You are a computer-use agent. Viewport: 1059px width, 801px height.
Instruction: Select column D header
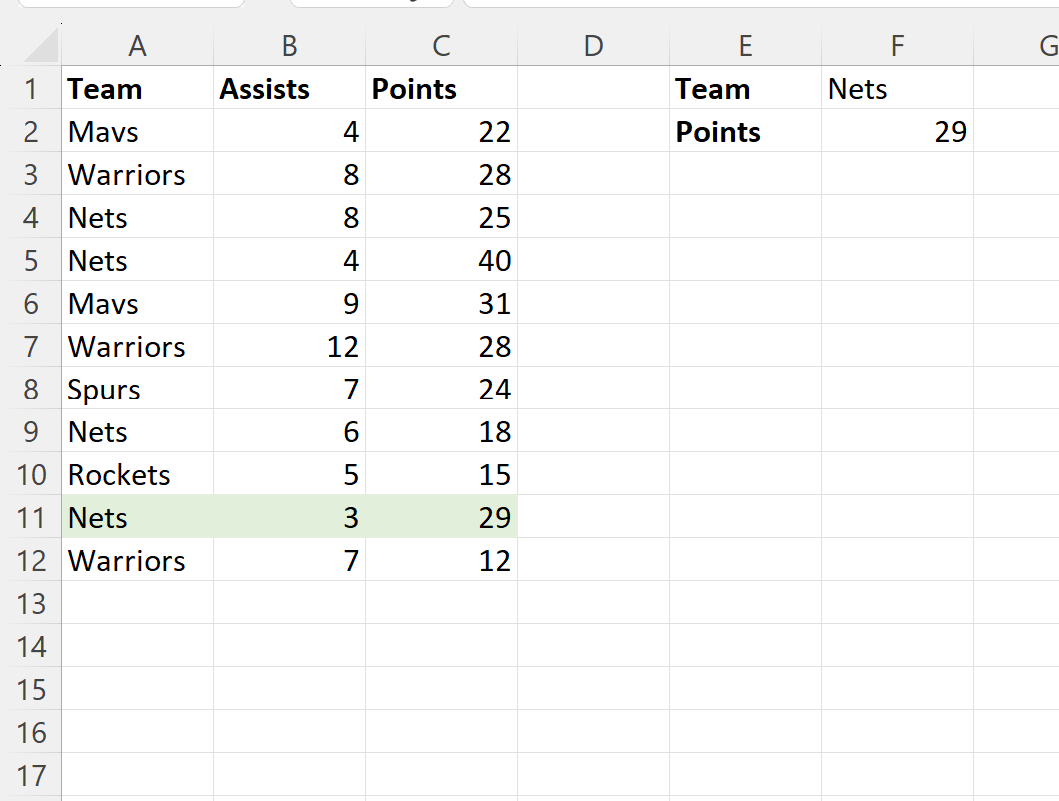593,46
